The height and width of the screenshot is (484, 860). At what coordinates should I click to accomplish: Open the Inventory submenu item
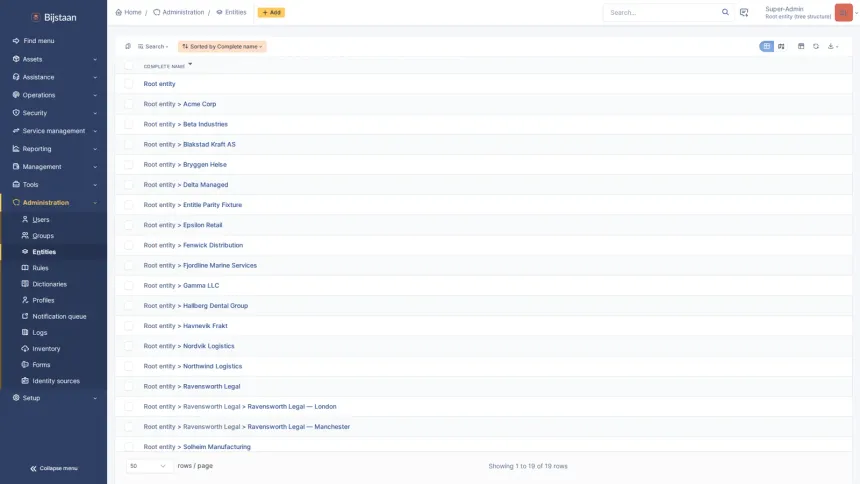[46, 348]
